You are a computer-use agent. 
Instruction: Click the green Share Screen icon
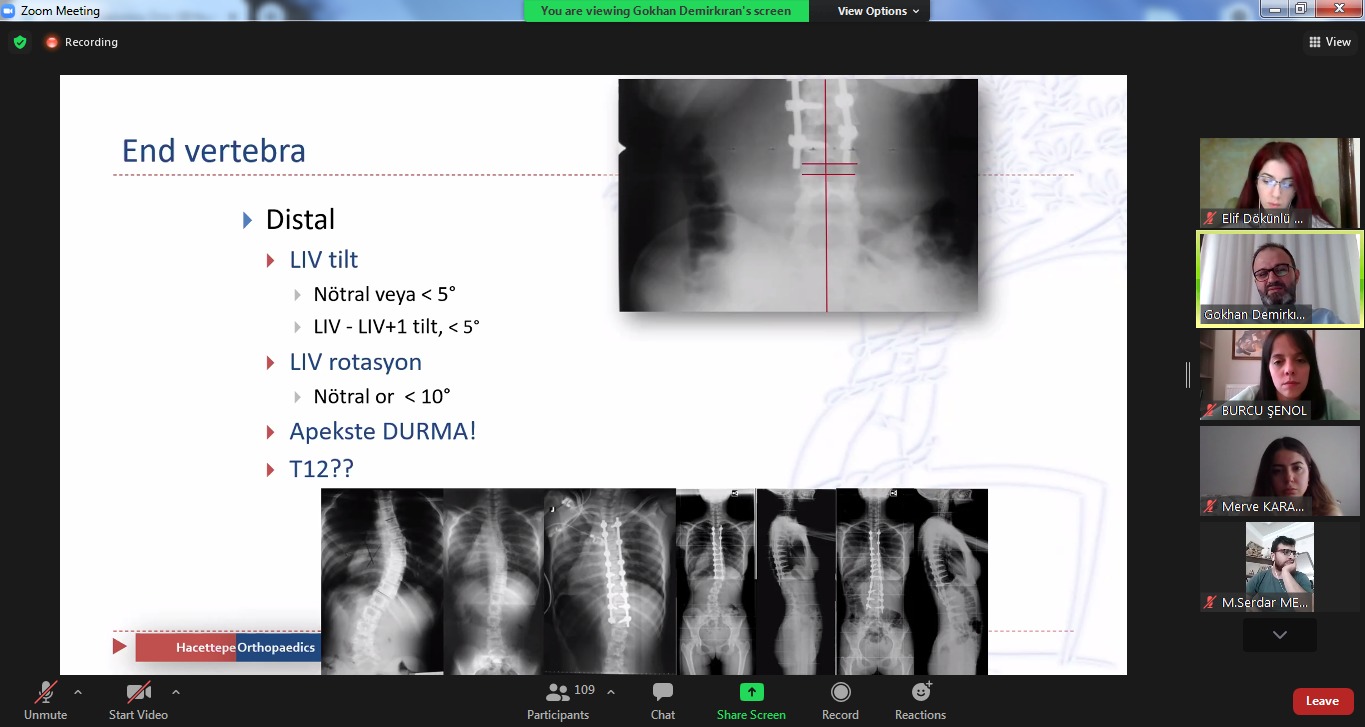pyautogui.click(x=751, y=692)
